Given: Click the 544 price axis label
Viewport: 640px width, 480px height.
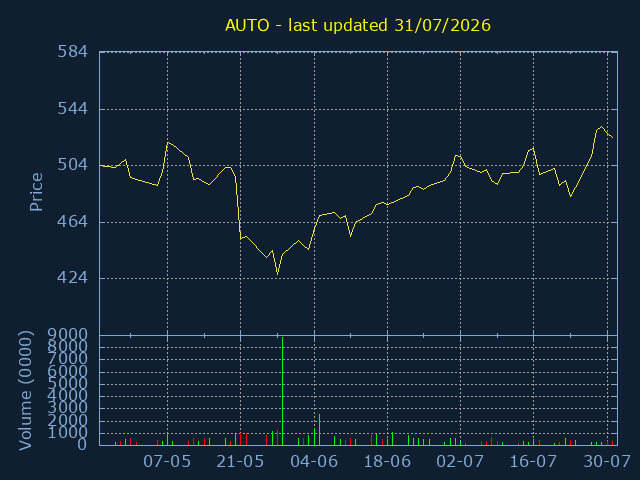Looking at the screenshot, I should [x=72, y=109].
